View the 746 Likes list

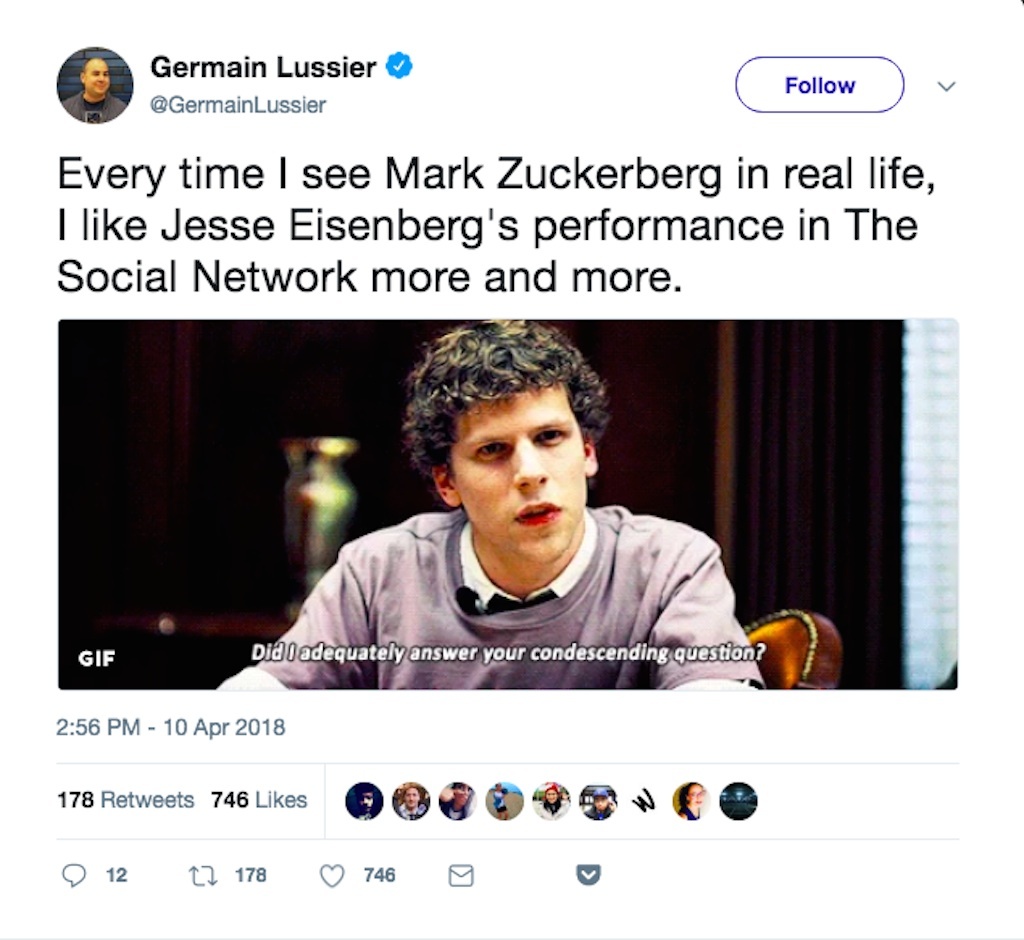coord(259,800)
